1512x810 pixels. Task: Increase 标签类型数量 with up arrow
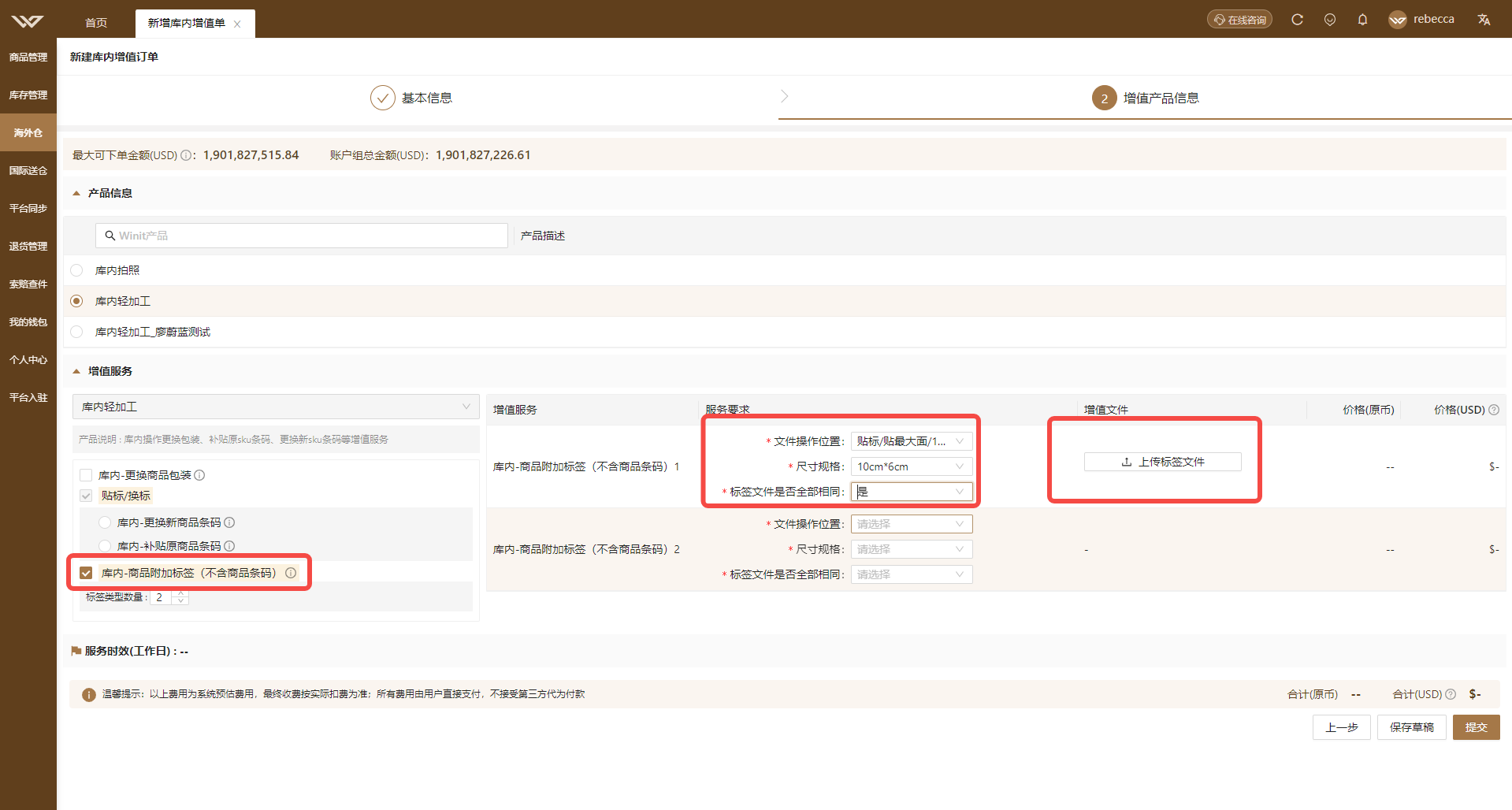click(x=181, y=593)
